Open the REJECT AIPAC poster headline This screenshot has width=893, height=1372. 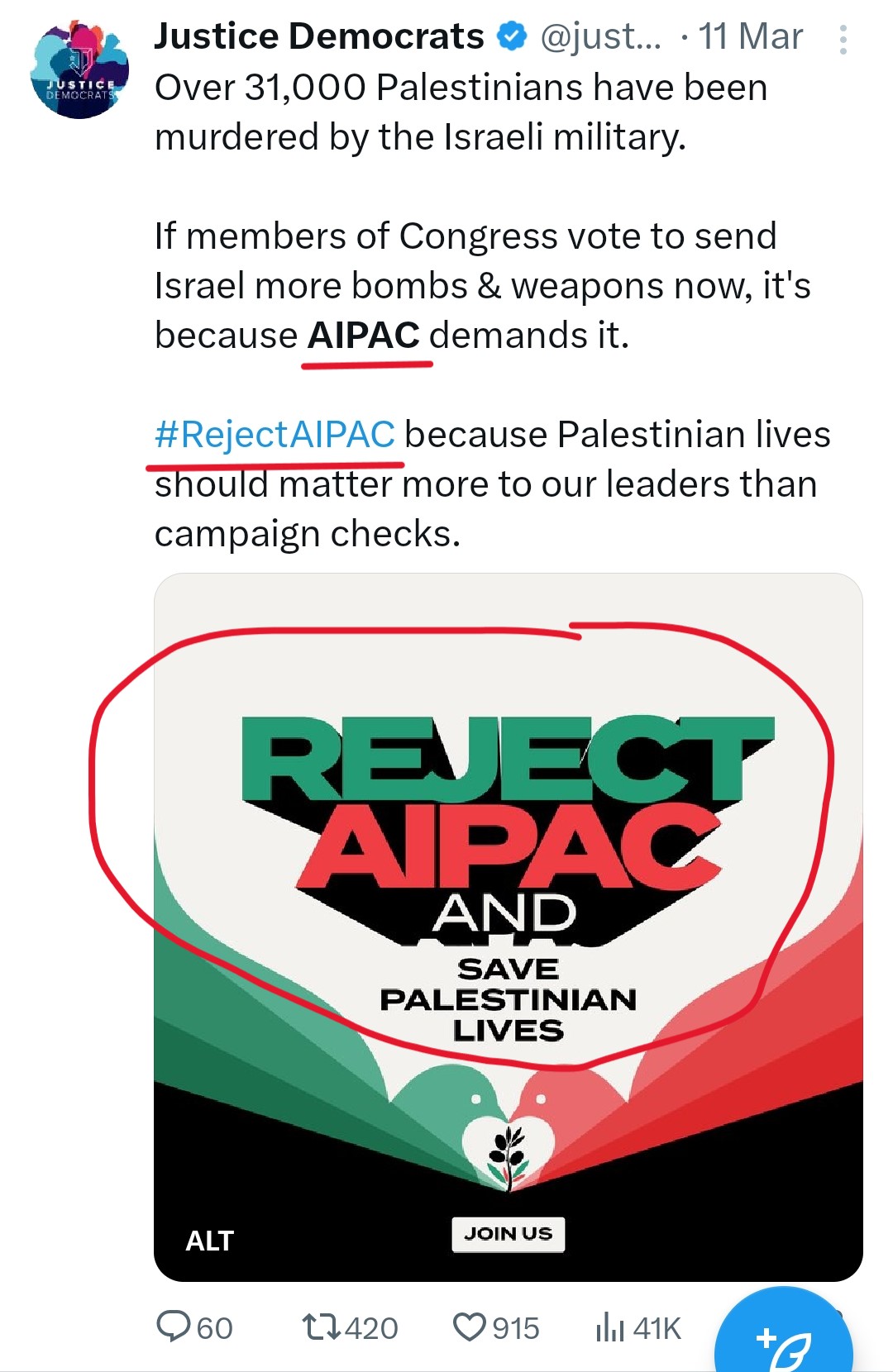click(x=506, y=802)
